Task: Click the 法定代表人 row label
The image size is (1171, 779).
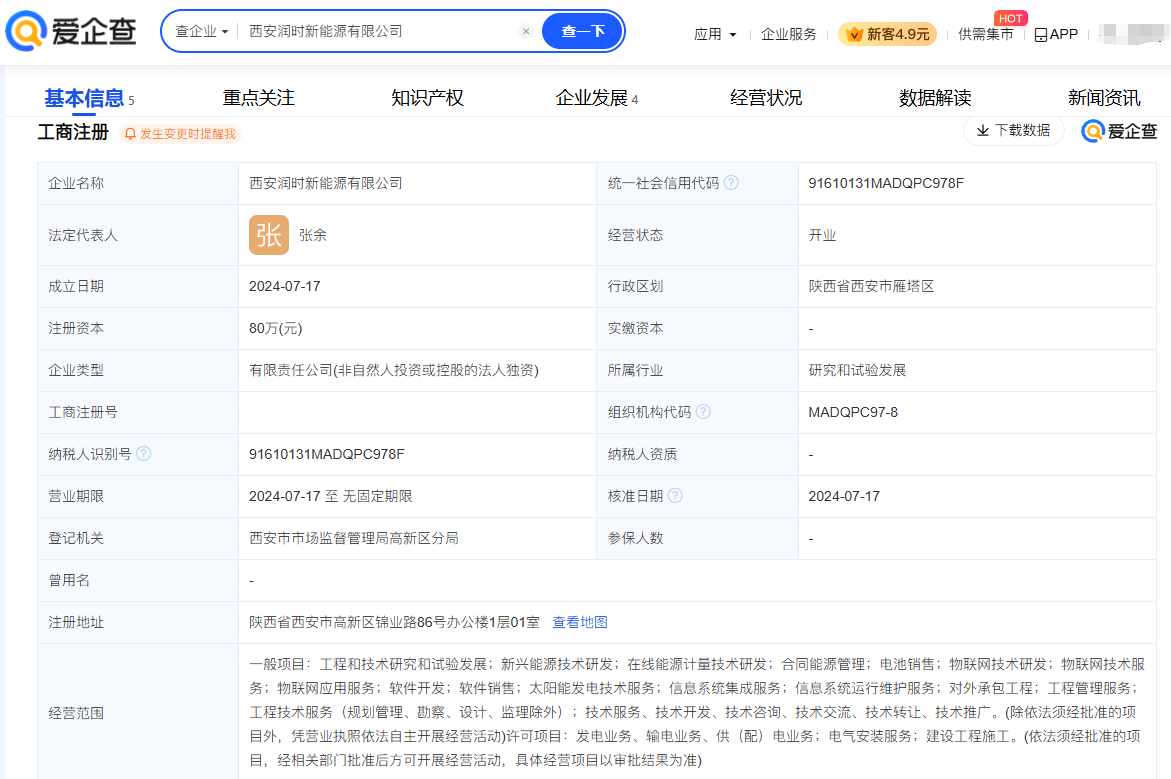Action: tap(83, 235)
